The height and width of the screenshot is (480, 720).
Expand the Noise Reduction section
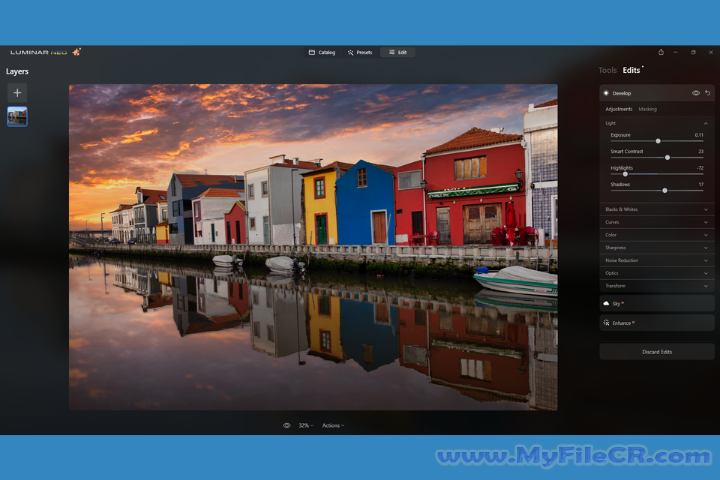tap(657, 260)
